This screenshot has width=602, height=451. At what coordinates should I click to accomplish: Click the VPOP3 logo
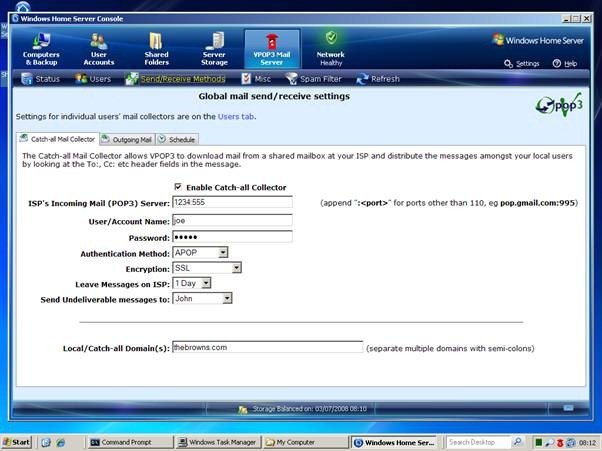(559, 105)
